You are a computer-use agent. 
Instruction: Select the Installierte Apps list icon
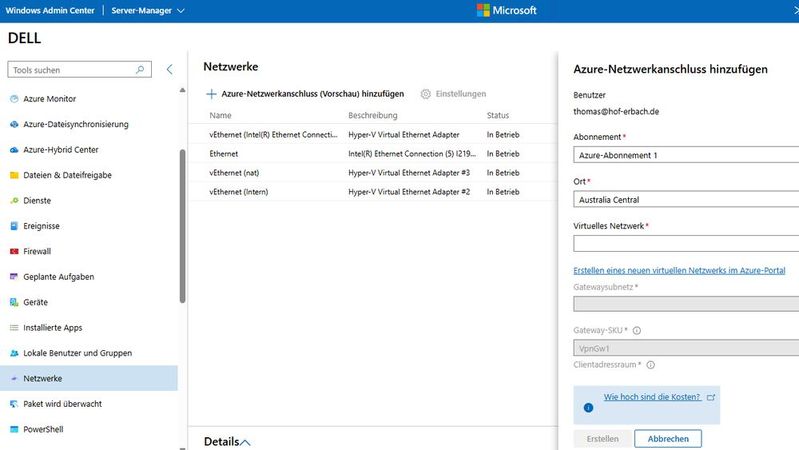14,328
